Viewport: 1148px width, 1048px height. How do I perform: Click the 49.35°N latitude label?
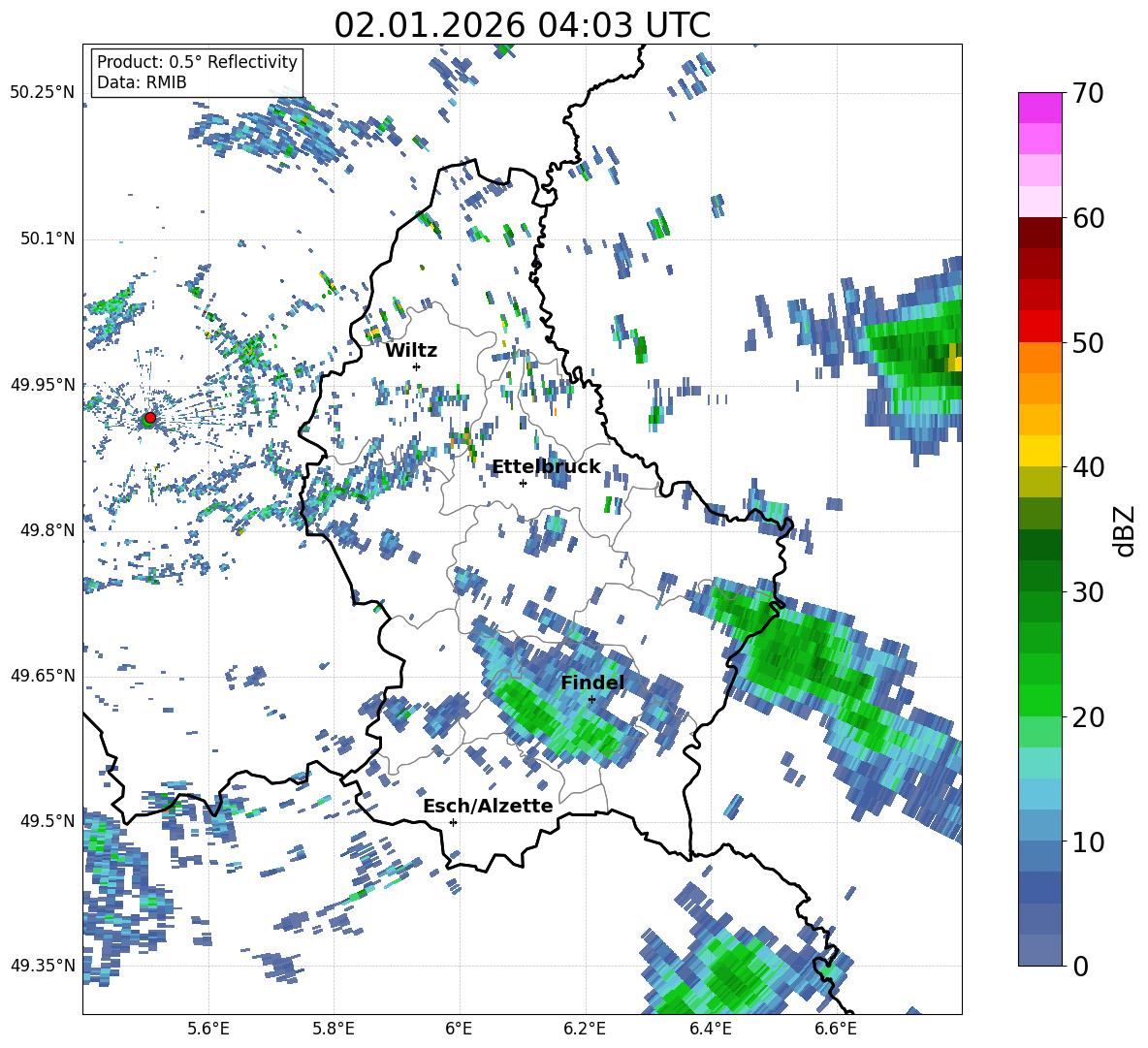coord(43,966)
